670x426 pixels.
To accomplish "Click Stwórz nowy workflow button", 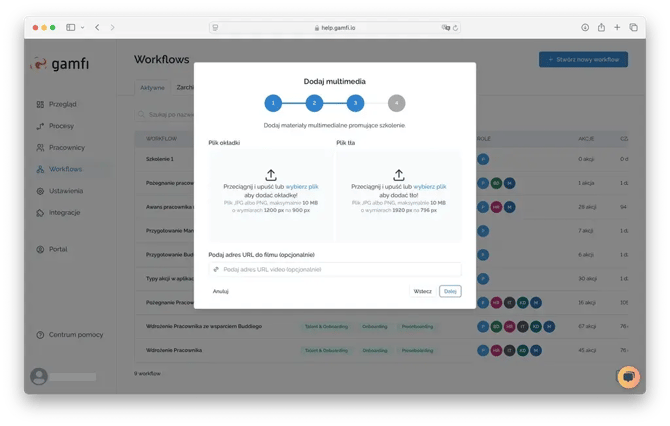I will (x=583, y=59).
